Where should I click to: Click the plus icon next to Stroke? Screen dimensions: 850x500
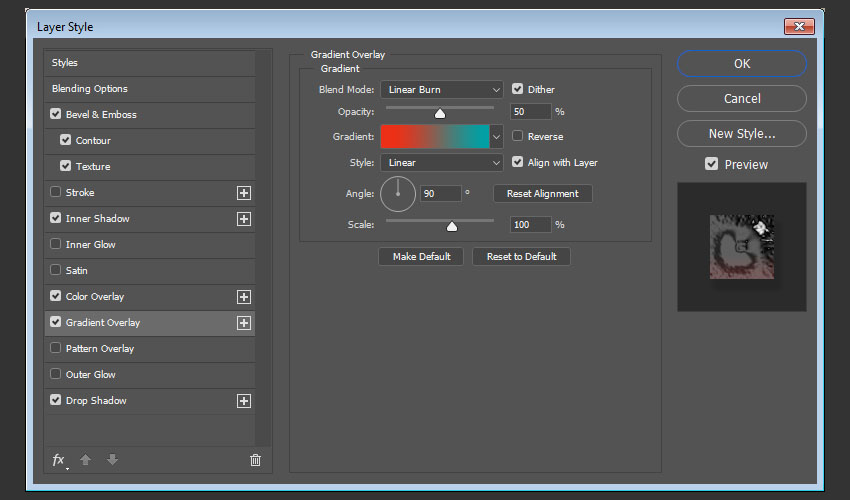tap(243, 193)
